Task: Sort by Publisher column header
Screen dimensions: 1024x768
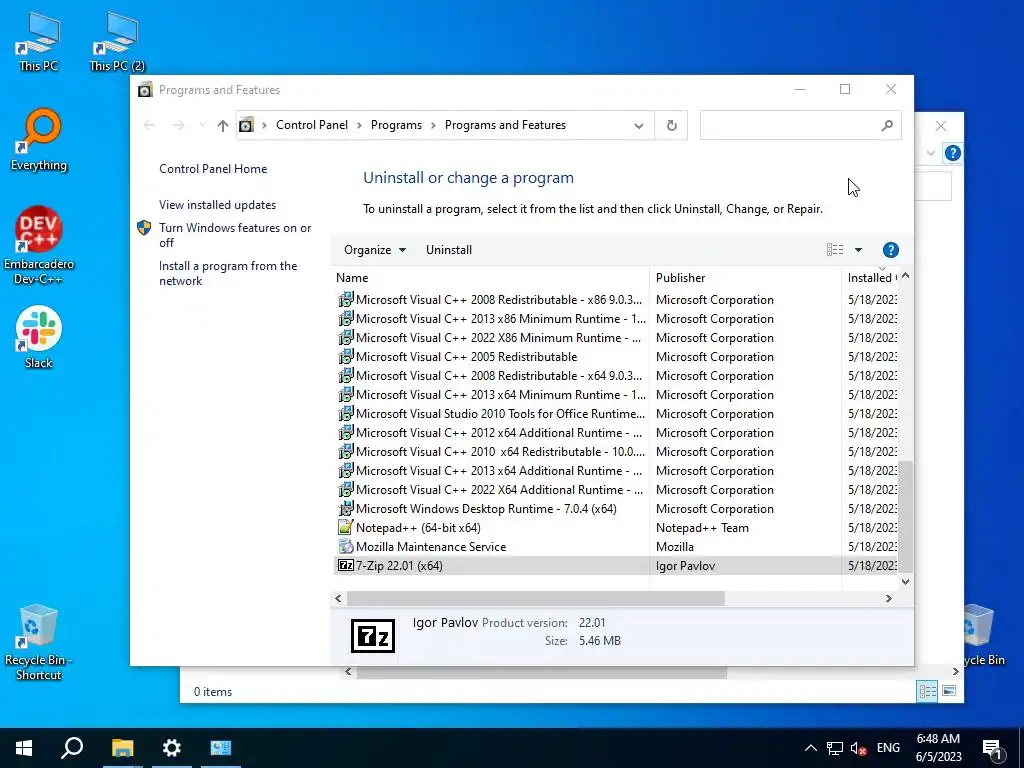Action: coord(745,278)
